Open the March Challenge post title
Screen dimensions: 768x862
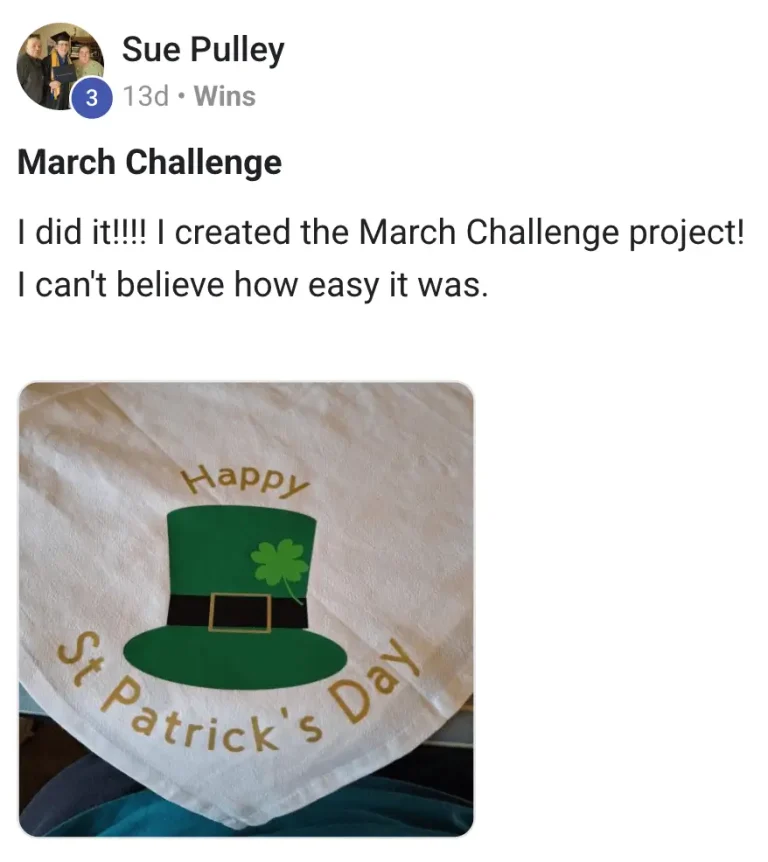150,163
